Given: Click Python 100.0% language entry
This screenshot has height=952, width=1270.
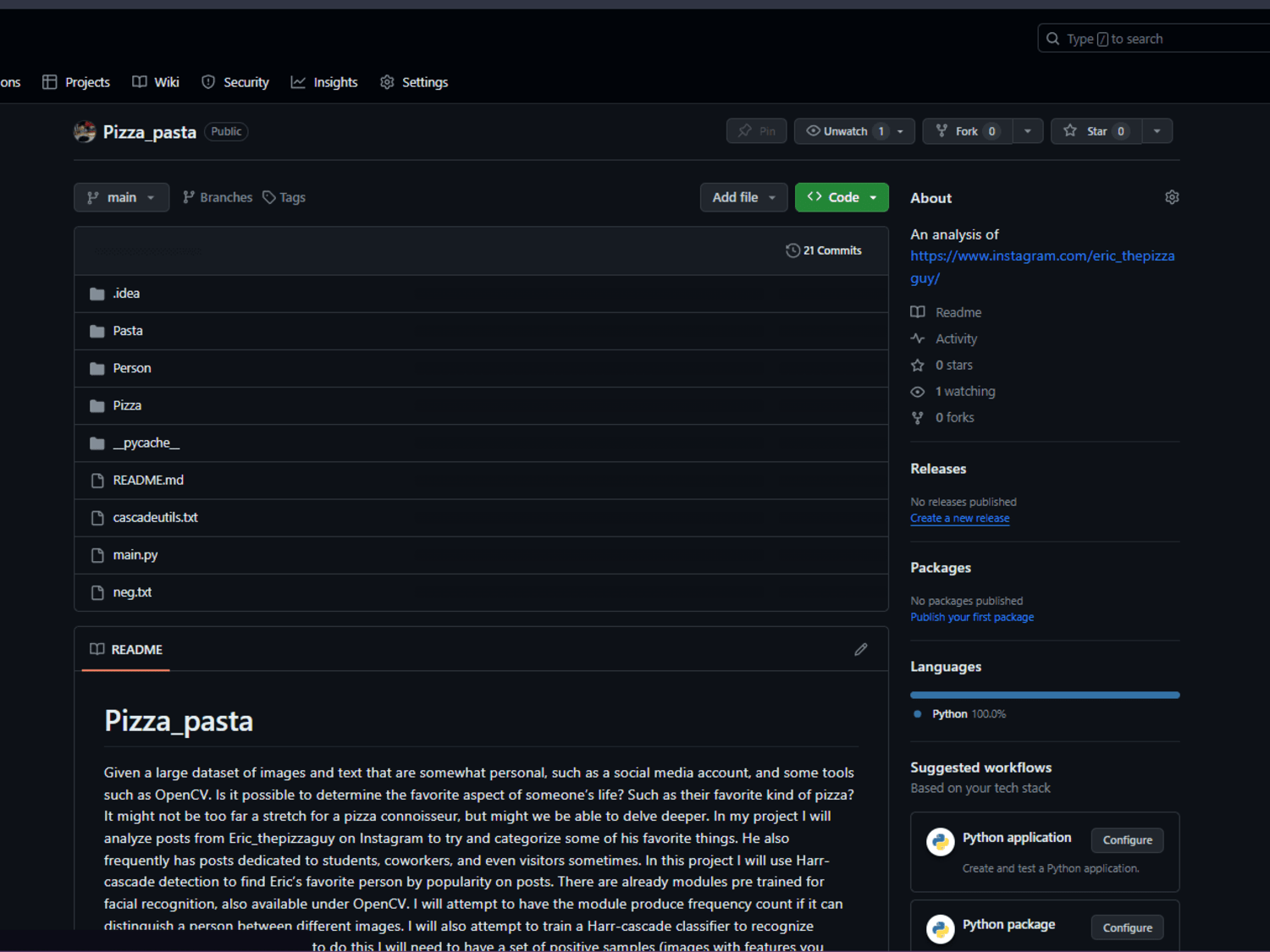Looking at the screenshot, I should 960,714.
